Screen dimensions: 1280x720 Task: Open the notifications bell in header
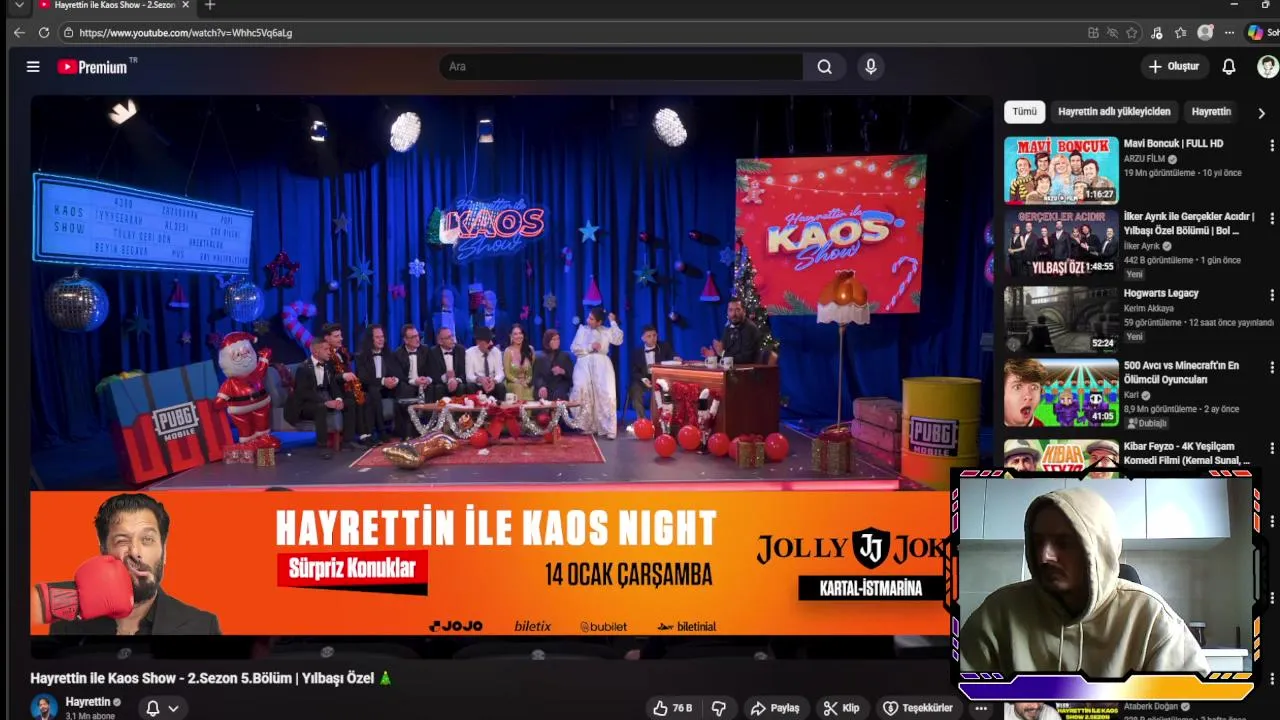(1229, 67)
